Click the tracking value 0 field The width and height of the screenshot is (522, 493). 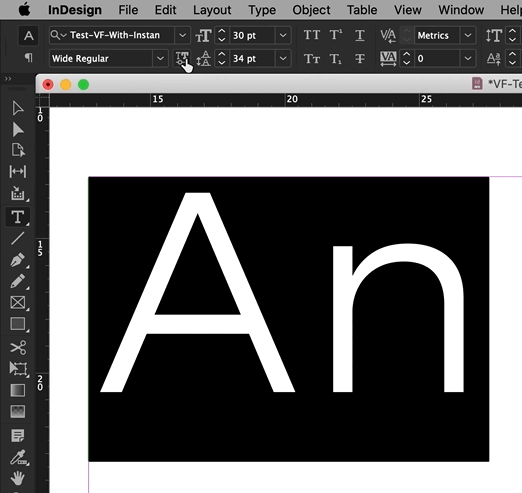[438, 59]
